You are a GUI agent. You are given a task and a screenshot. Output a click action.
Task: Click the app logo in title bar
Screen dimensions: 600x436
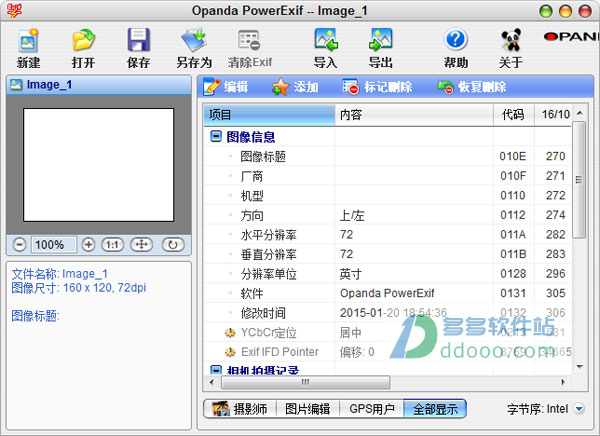click(x=14, y=10)
